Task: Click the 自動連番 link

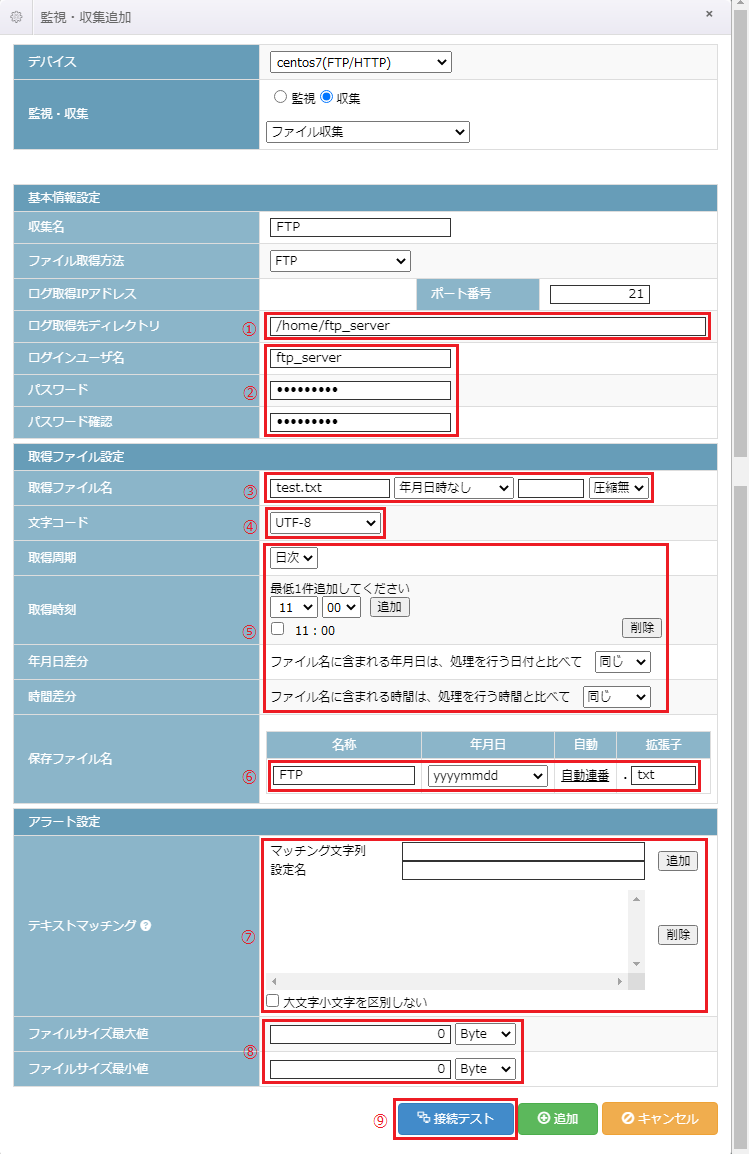Action: [584, 775]
